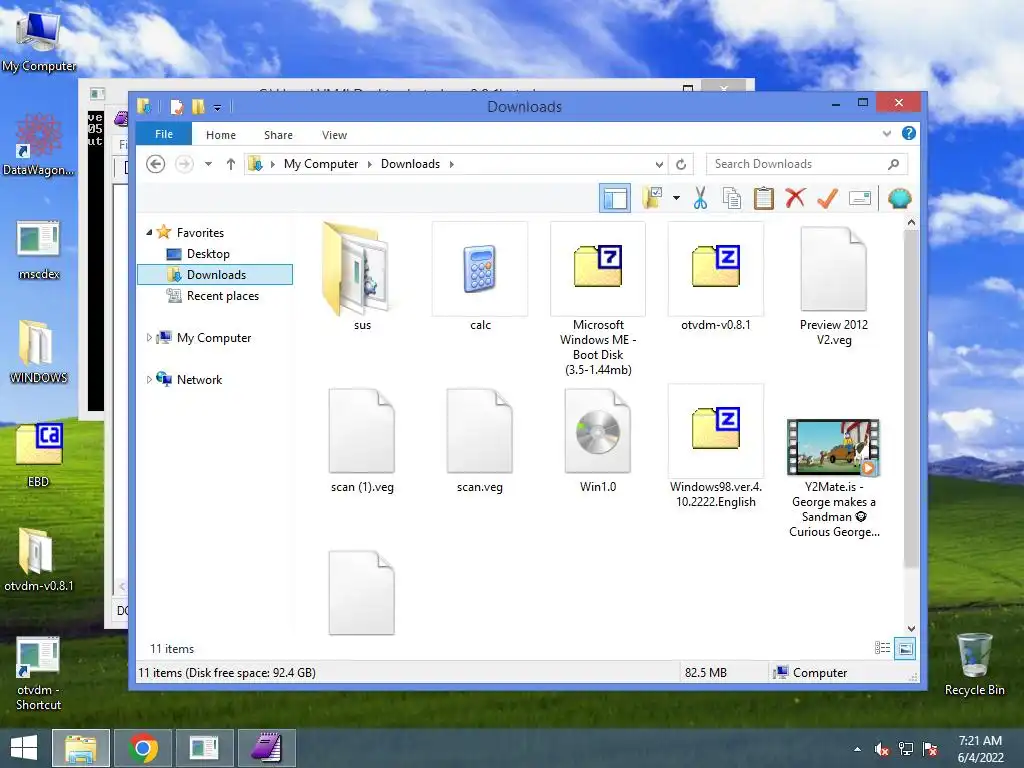Select Desktop in Favorites
Screen dimensions: 1024x768
pos(208,253)
